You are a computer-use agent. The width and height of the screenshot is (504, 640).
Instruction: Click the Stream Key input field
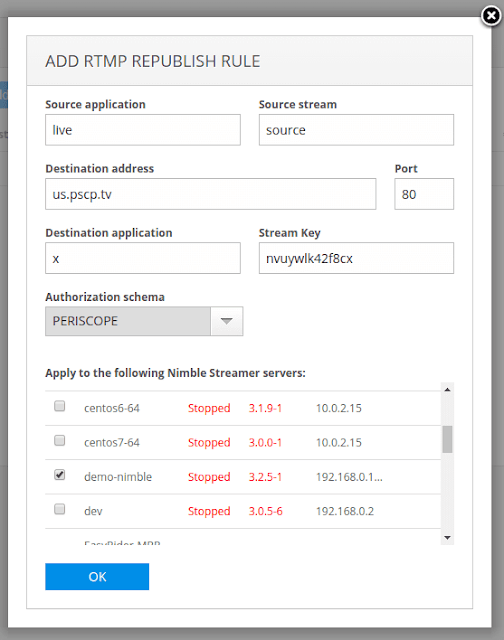coord(356,258)
